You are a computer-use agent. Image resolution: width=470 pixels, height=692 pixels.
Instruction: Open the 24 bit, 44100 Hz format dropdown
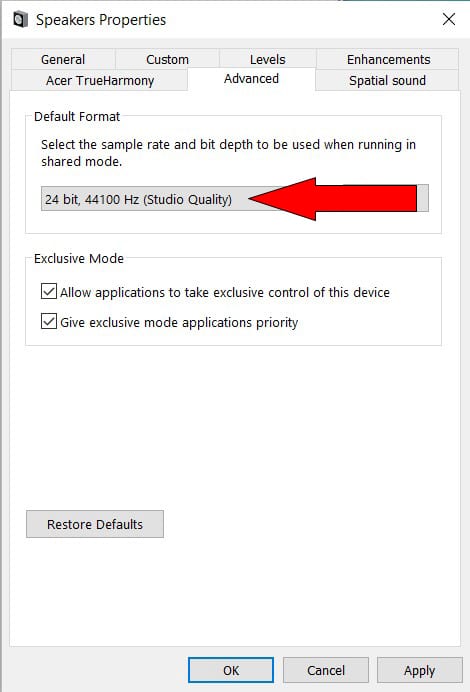pyautogui.click(x=234, y=199)
